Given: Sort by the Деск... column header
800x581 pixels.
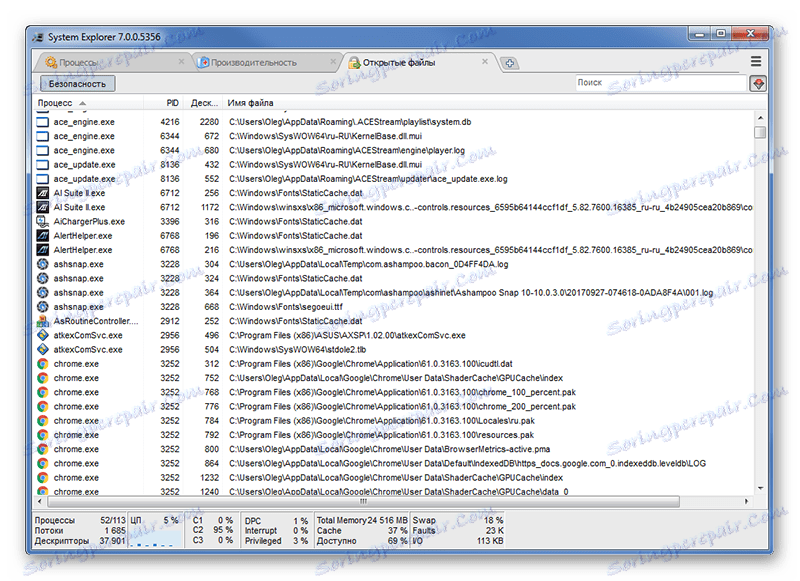Looking at the screenshot, I should click(x=204, y=103).
